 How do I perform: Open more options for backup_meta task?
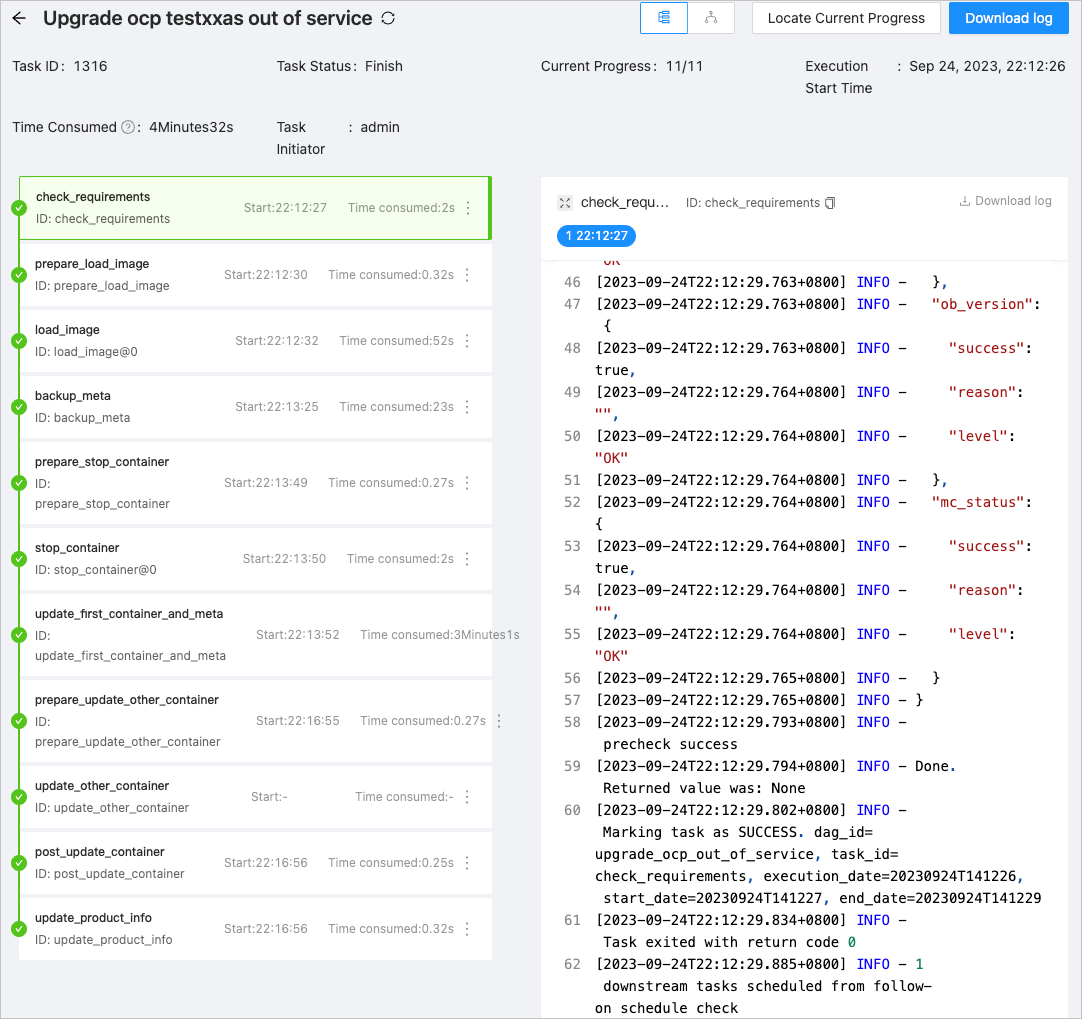[467, 407]
